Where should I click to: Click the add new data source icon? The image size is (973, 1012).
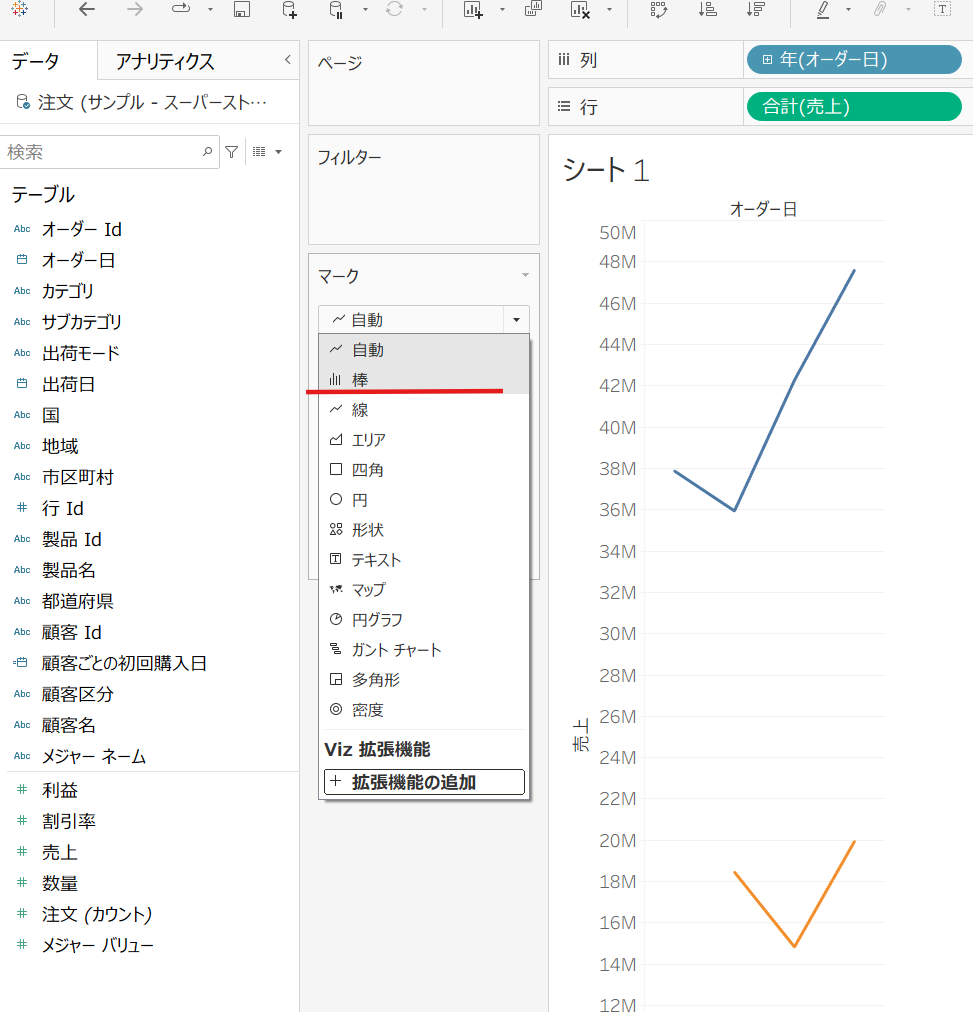[x=289, y=10]
